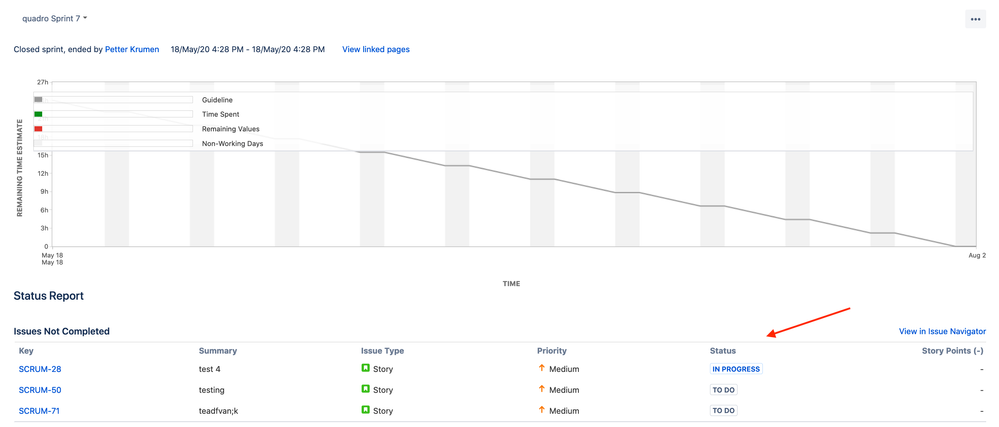Screen dimensions: 999x427
Task: Click the Story Points column header
Action: click(952, 351)
